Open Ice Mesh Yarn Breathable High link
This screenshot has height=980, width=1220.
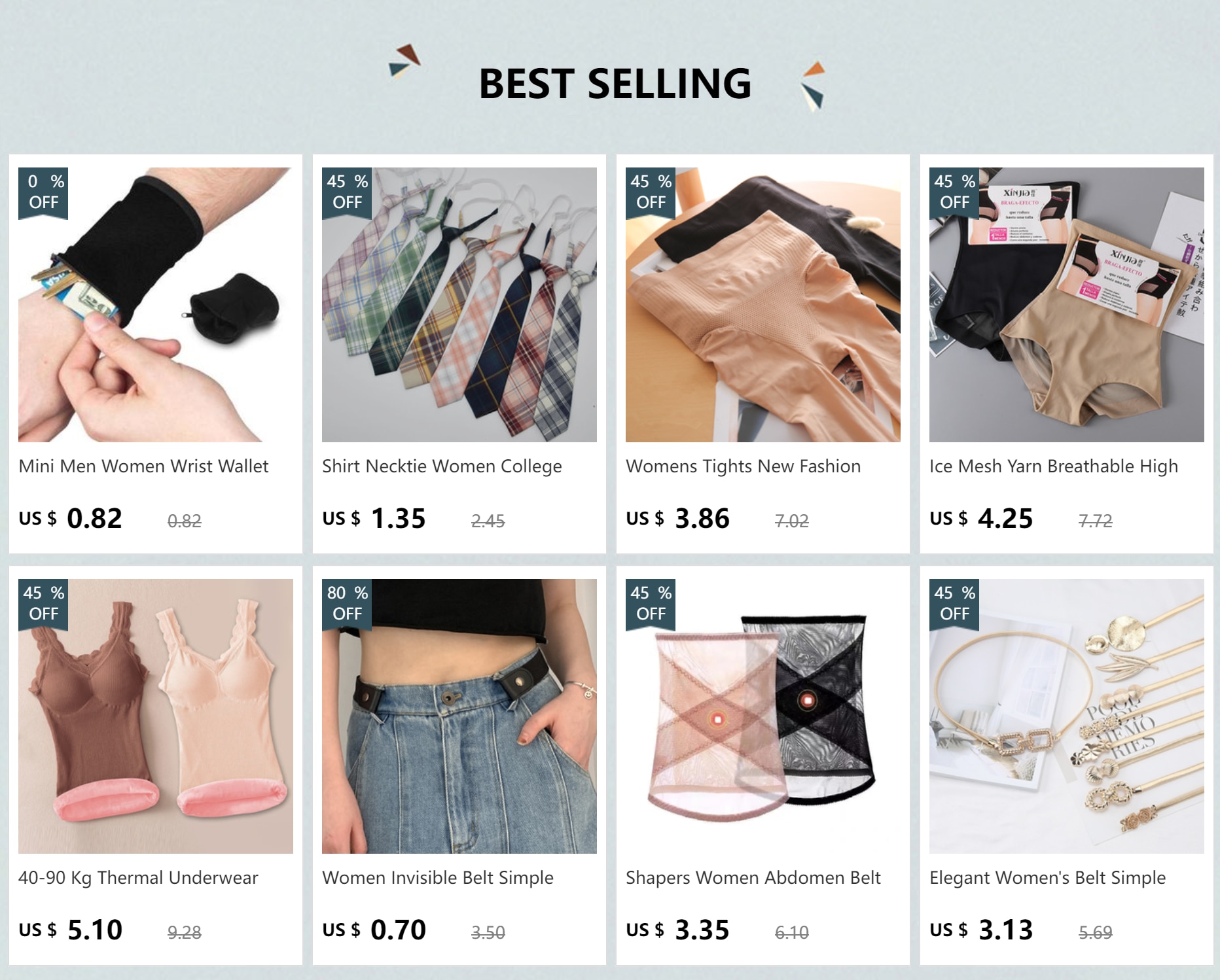(1054, 466)
